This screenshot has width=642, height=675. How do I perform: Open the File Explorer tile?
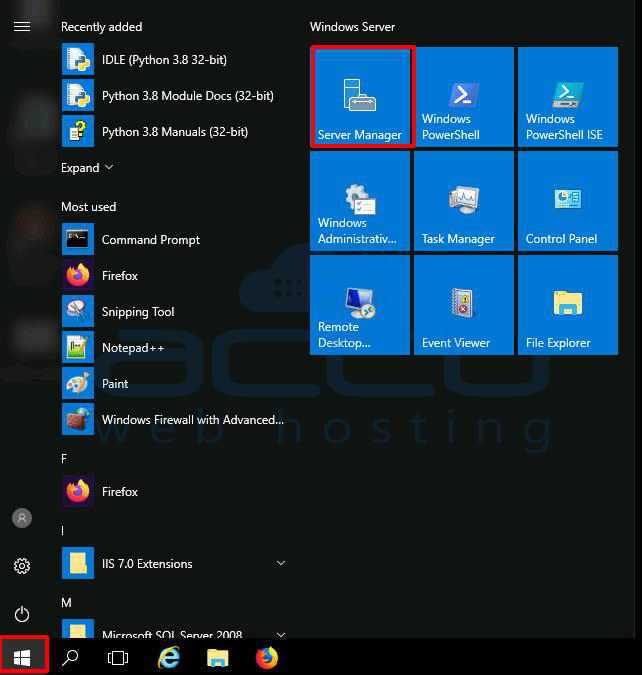tap(568, 305)
